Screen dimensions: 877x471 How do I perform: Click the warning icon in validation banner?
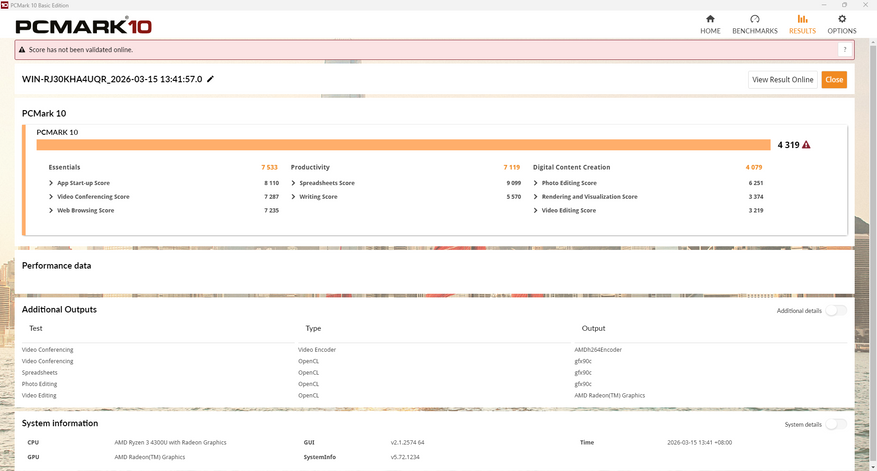[x=22, y=50]
